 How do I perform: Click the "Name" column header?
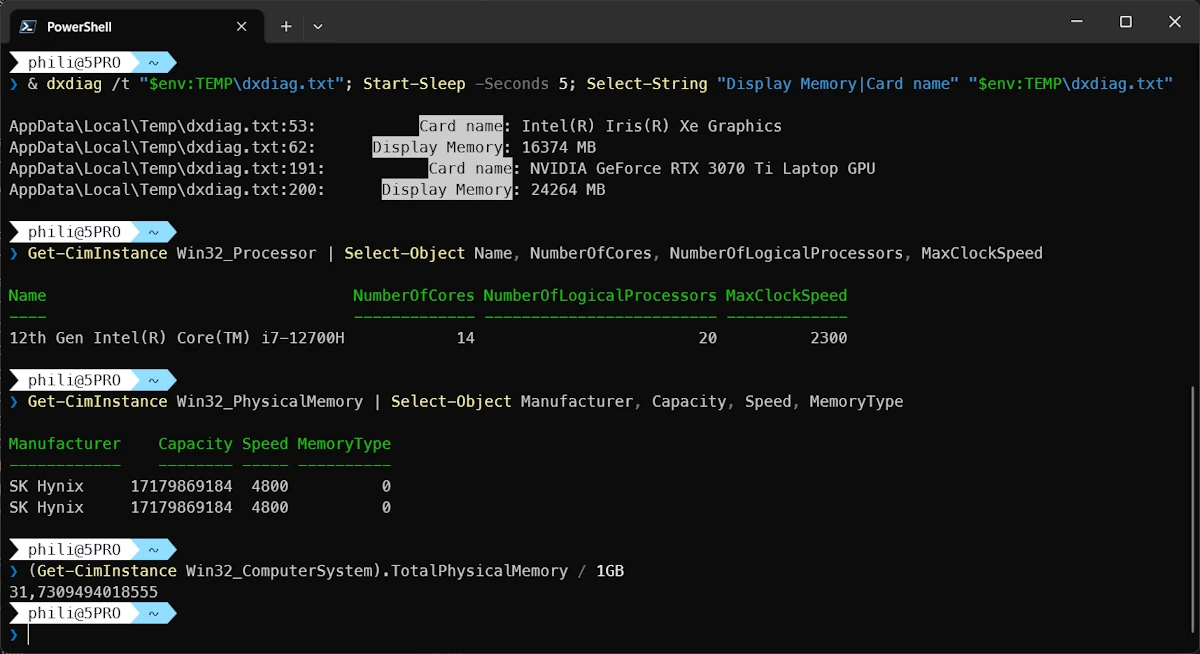tap(28, 295)
